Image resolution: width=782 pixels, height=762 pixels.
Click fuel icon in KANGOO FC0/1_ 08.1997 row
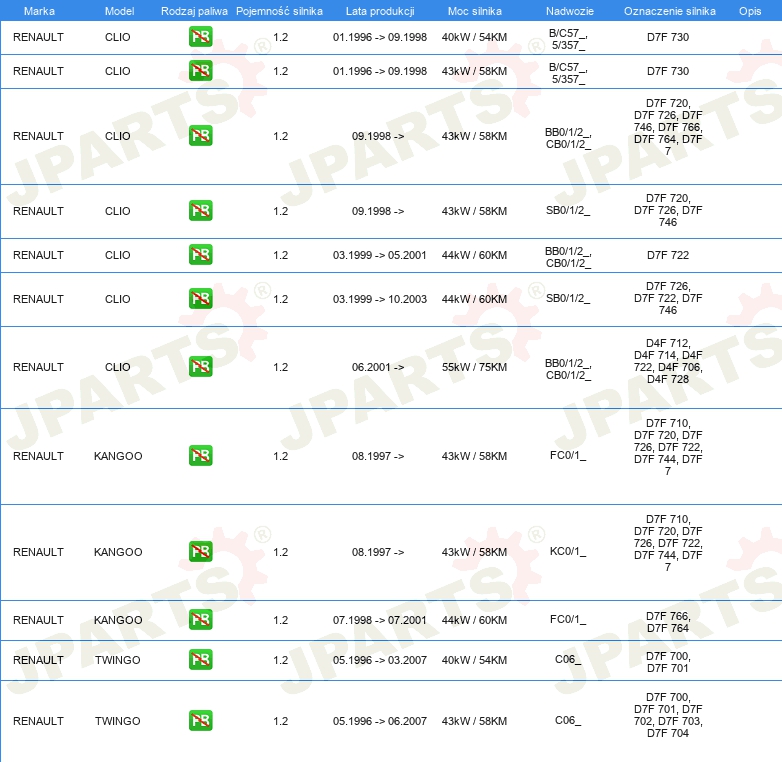point(200,456)
